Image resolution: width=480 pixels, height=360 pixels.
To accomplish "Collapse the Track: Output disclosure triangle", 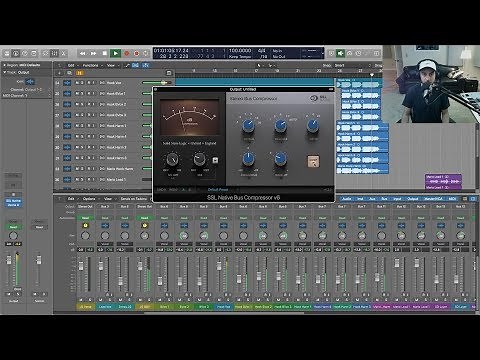I will [5, 72].
